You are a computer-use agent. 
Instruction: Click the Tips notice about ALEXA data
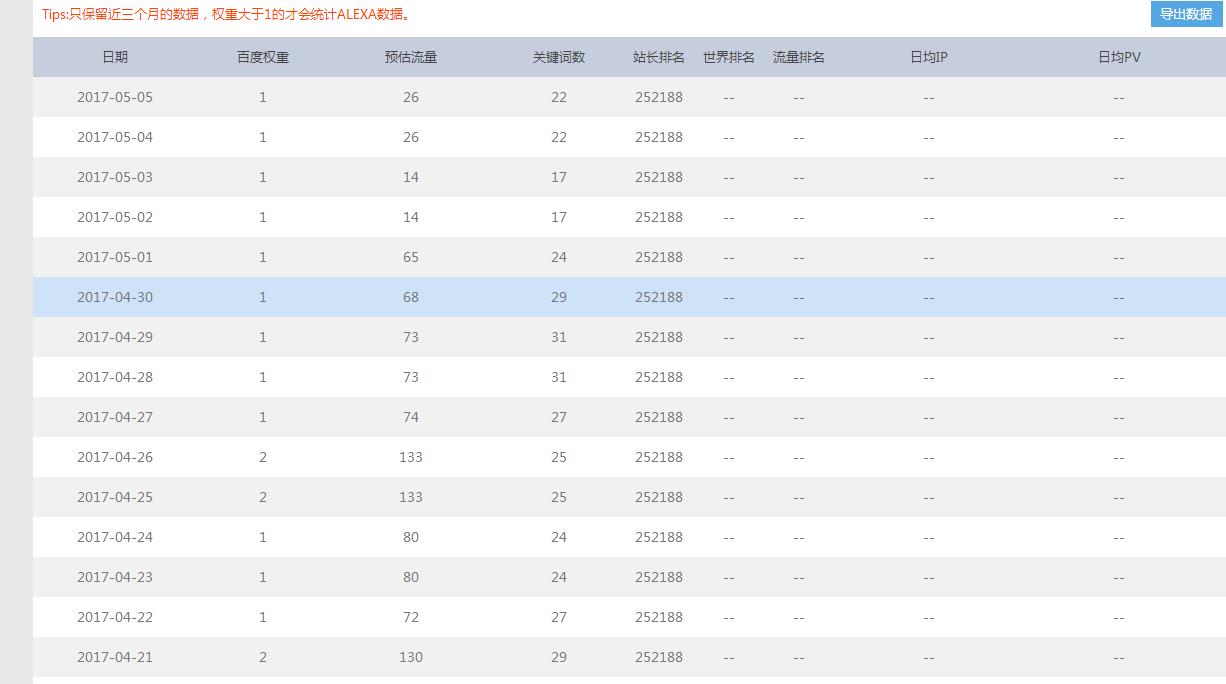point(228,15)
